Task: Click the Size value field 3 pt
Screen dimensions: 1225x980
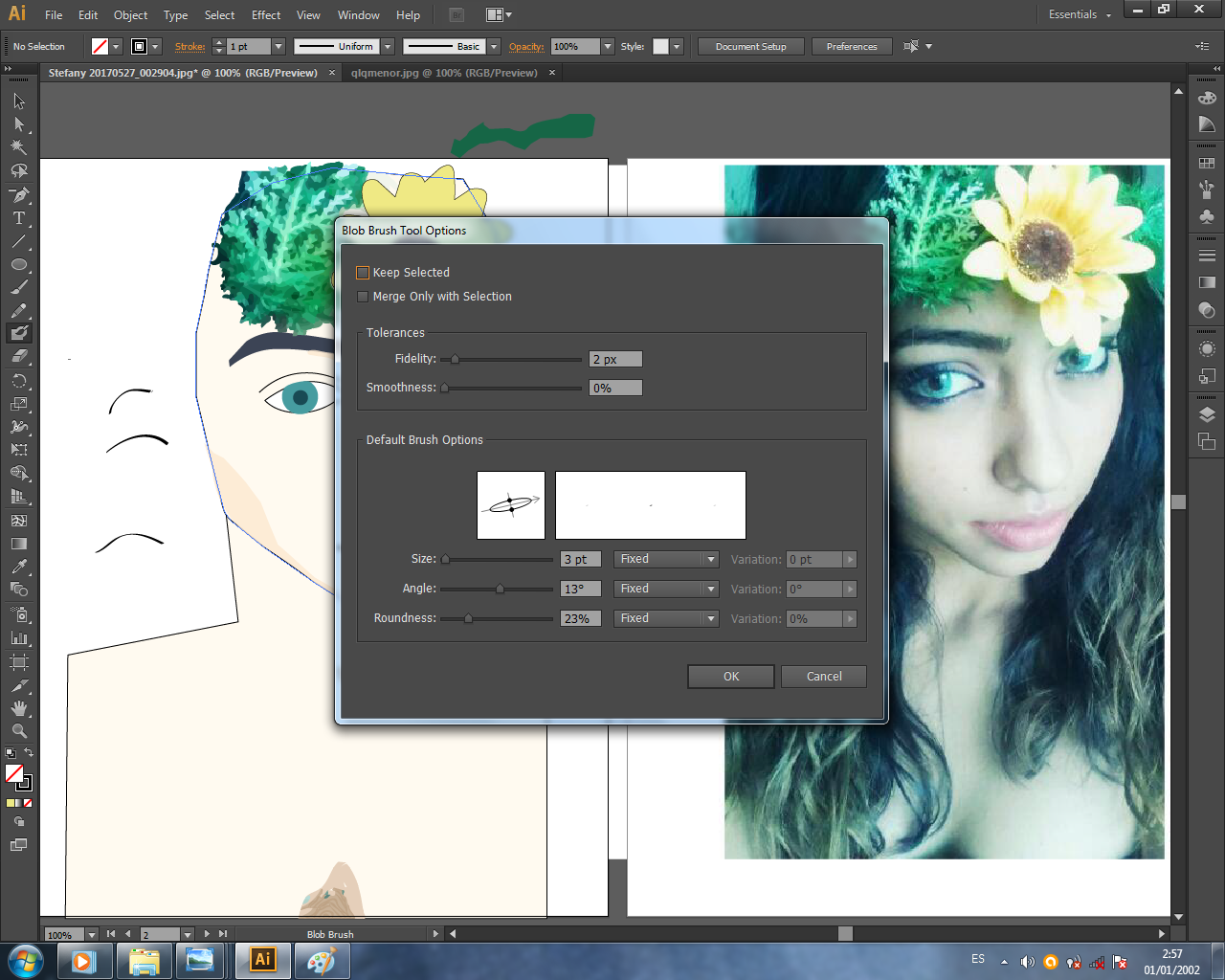Action: coord(581,559)
